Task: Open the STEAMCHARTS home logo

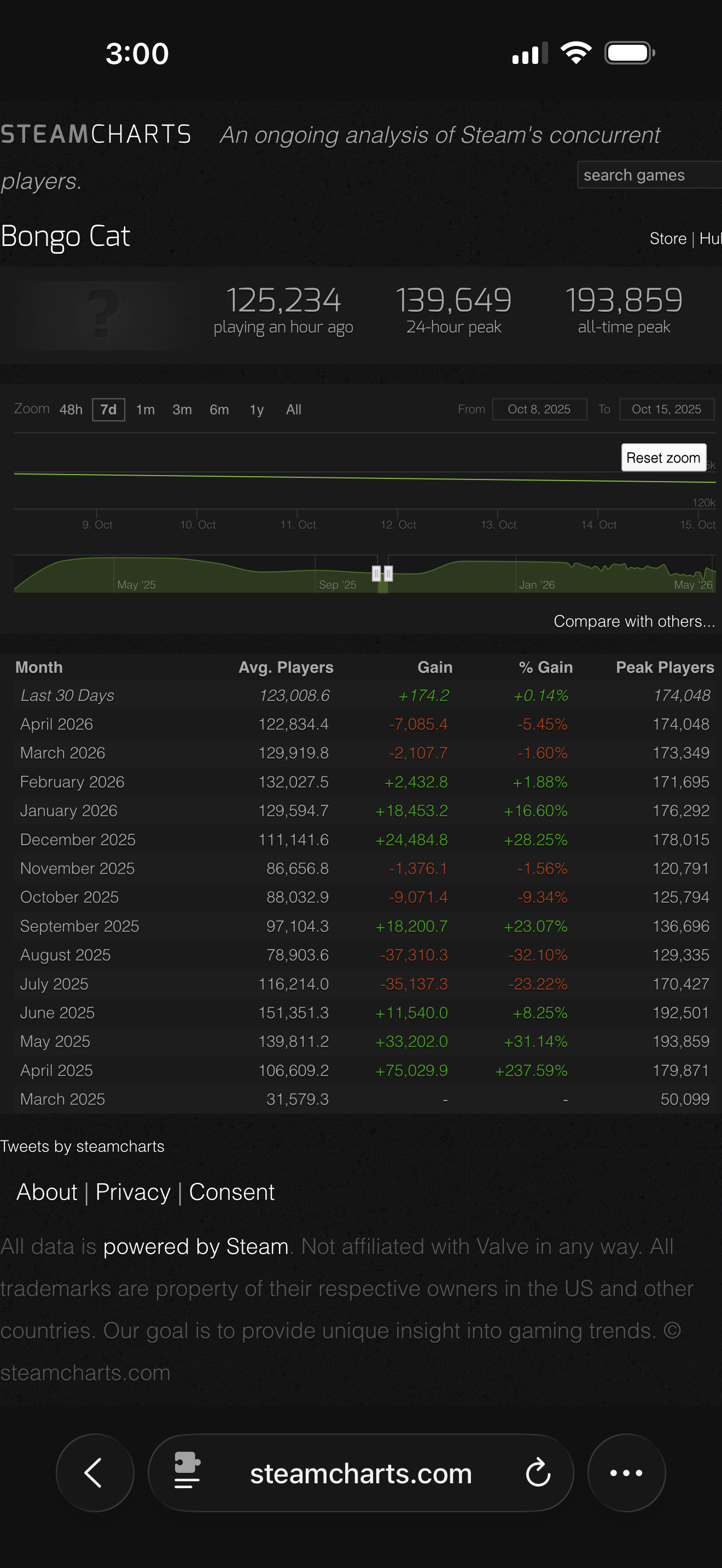Action: 96,134
